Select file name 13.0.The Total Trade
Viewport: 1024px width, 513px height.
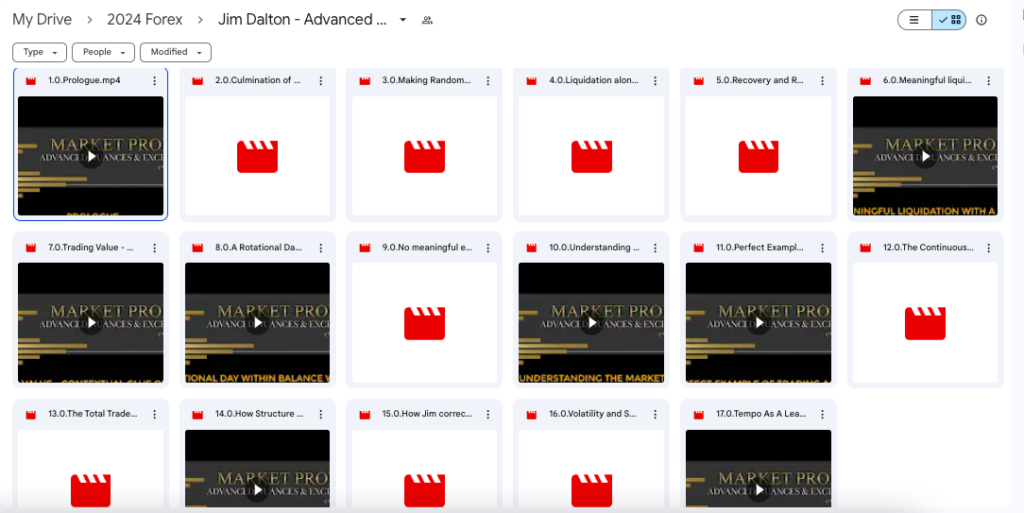(x=93, y=414)
